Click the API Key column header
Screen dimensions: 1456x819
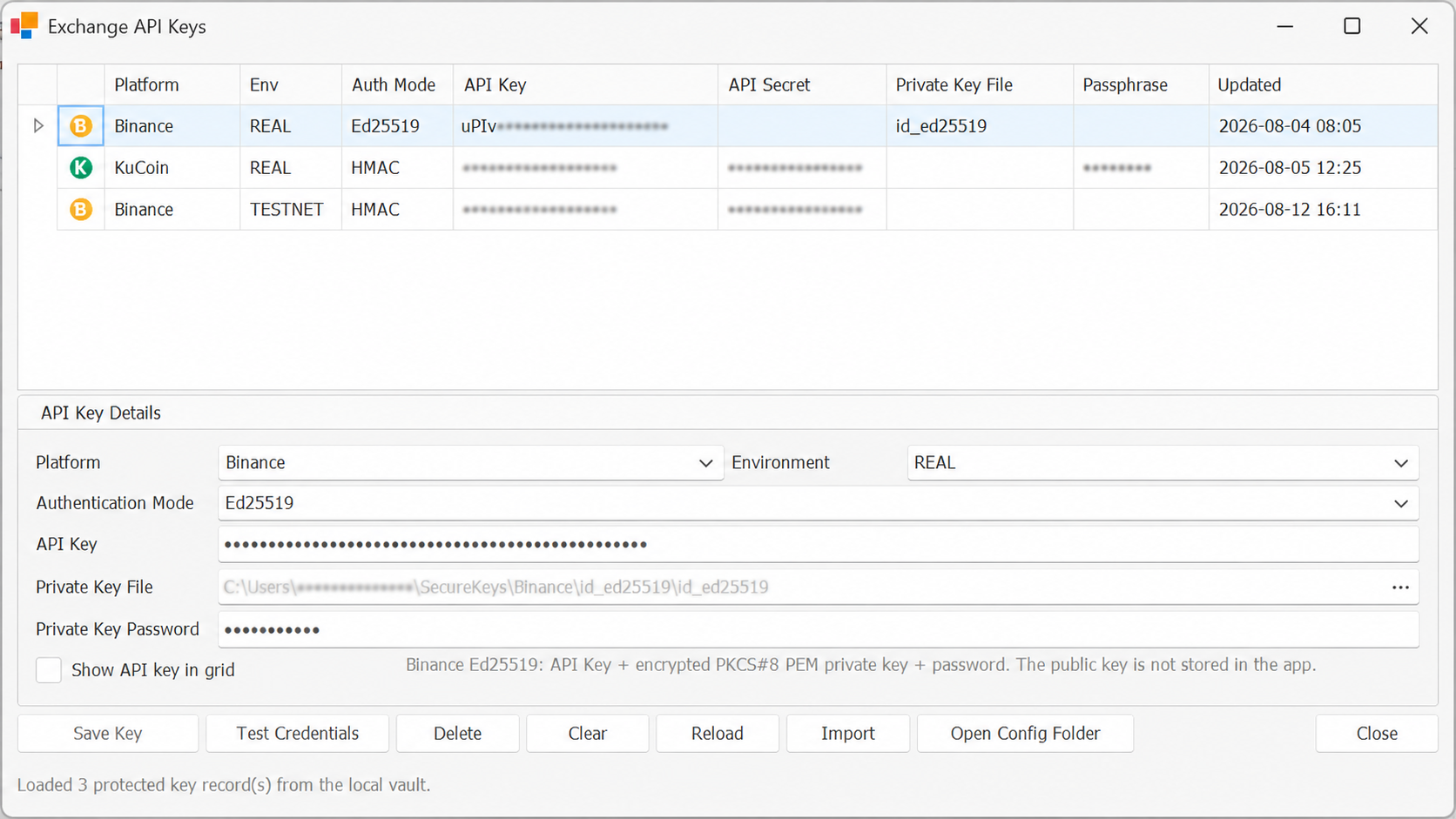pyautogui.click(x=585, y=85)
